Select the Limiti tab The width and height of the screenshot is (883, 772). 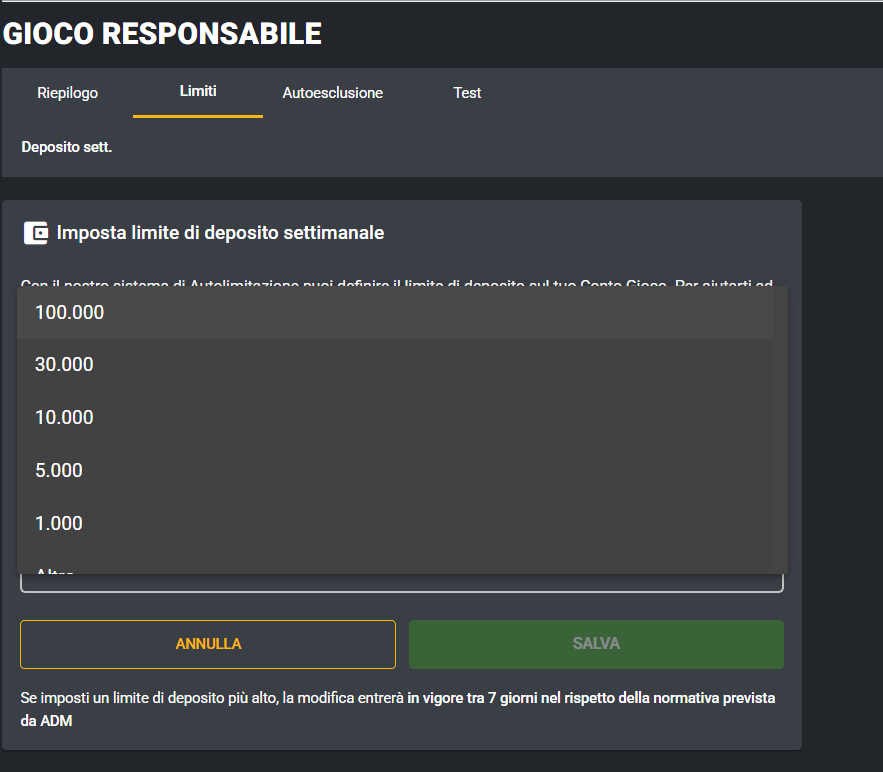point(198,92)
